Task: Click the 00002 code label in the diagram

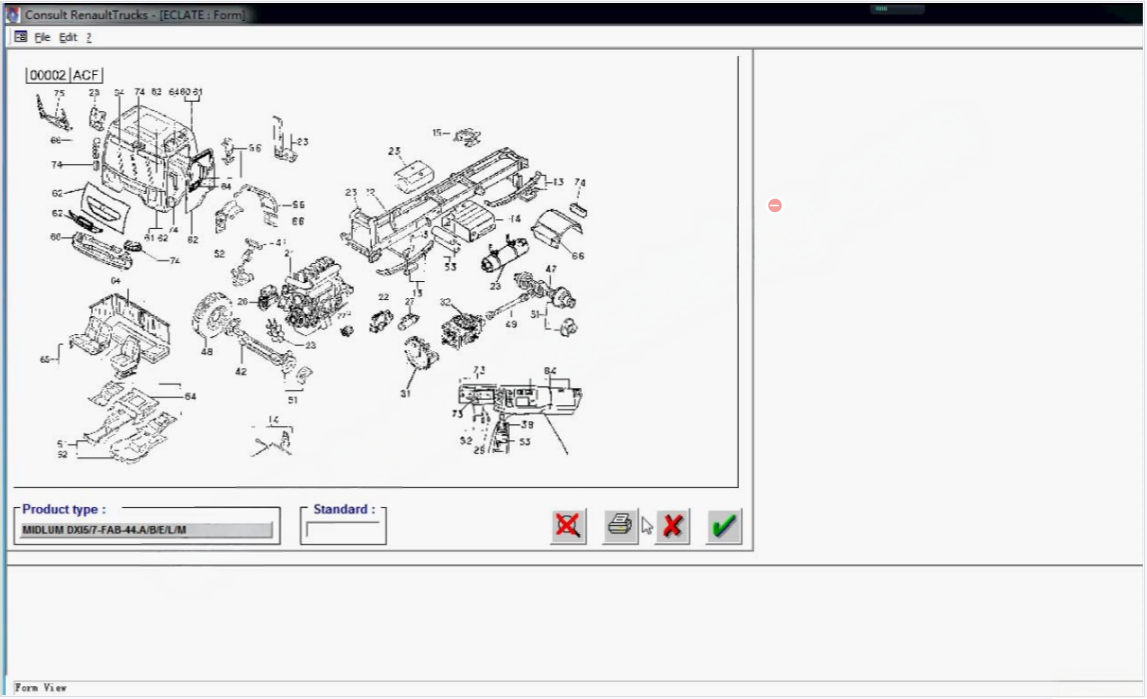Action: point(48,75)
